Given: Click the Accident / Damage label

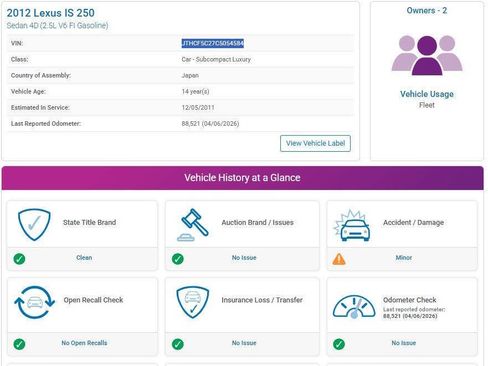Looking at the screenshot, I should click(x=414, y=222).
